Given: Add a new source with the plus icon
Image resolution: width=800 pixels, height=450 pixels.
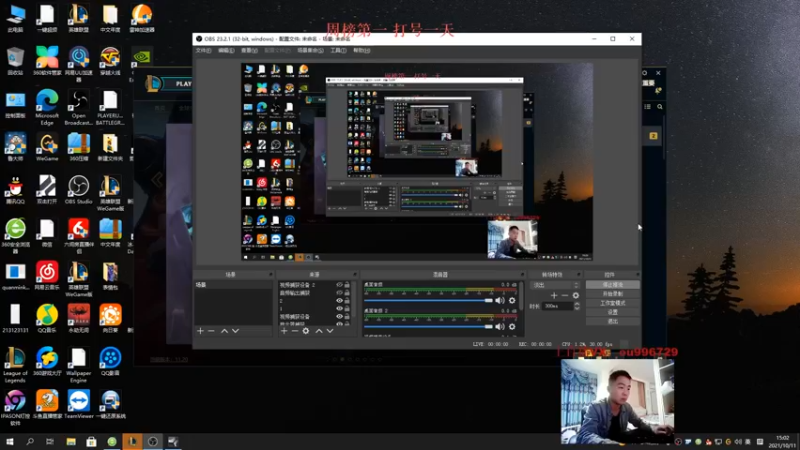Looking at the screenshot, I should click(284, 331).
